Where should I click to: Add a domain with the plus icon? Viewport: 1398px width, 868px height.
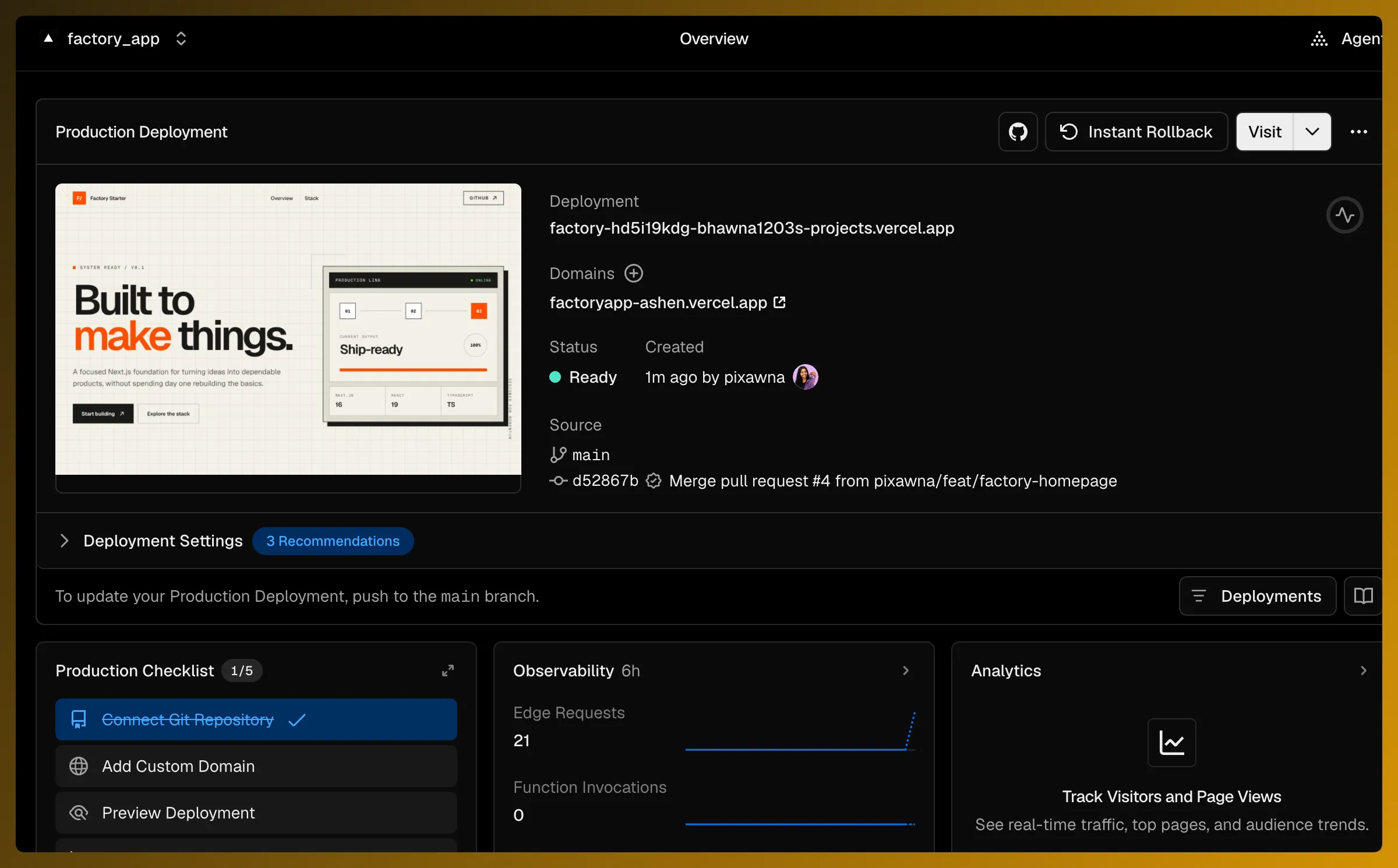point(634,273)
